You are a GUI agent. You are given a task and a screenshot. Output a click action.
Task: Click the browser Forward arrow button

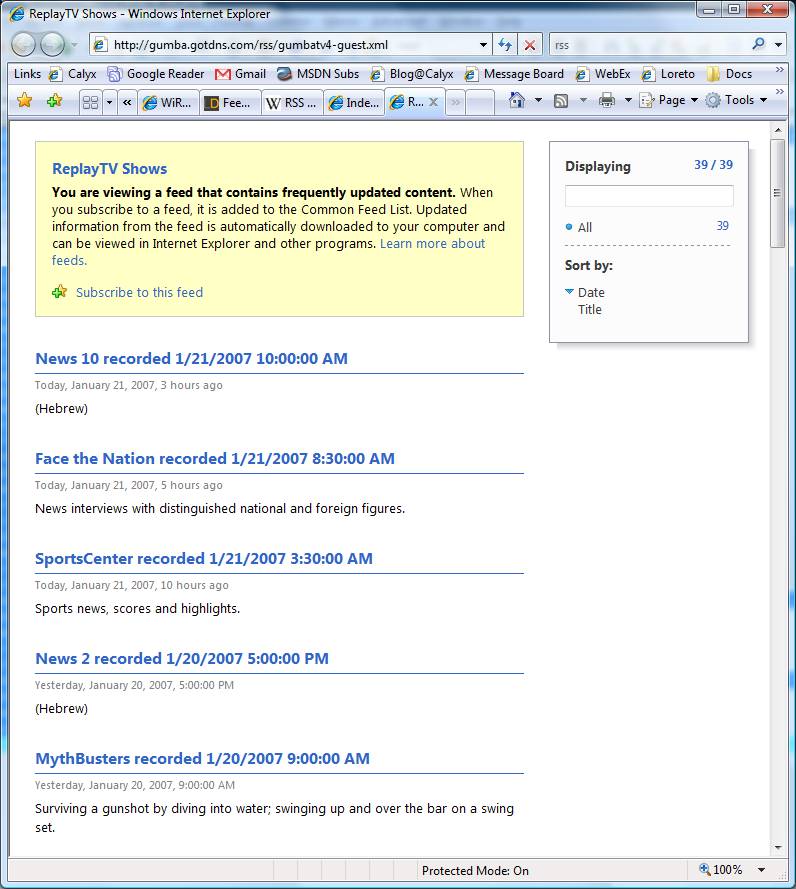[x=52, y=44]
